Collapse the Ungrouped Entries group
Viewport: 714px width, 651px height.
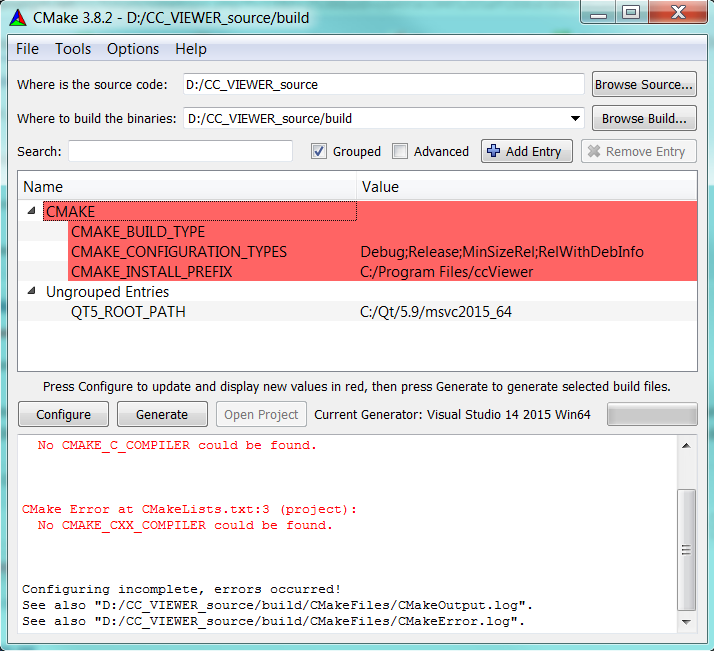[x=30, y=292]
